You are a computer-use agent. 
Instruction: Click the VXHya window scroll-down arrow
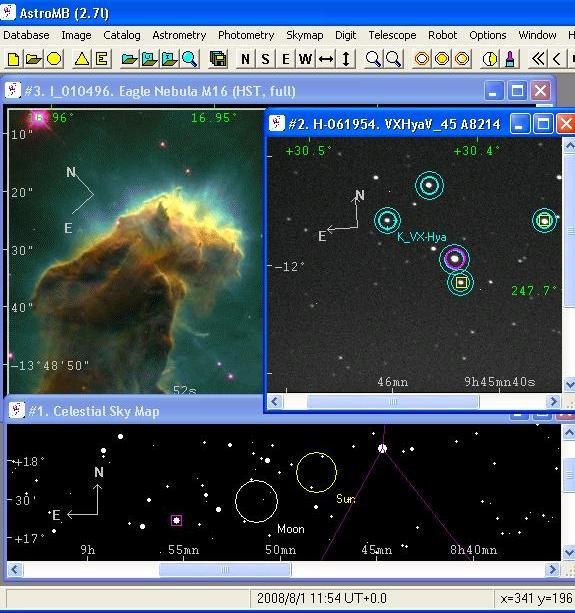tap(569, 385)
